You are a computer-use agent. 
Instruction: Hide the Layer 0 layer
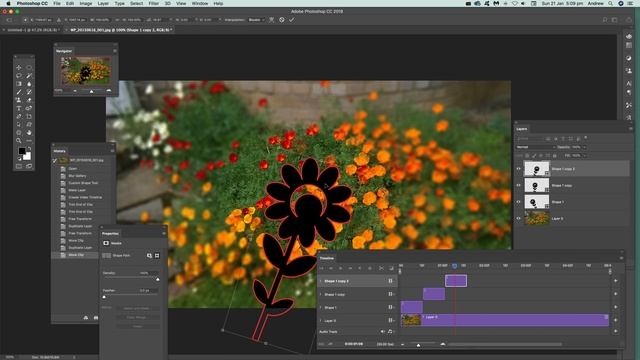[x=519, y=218]
